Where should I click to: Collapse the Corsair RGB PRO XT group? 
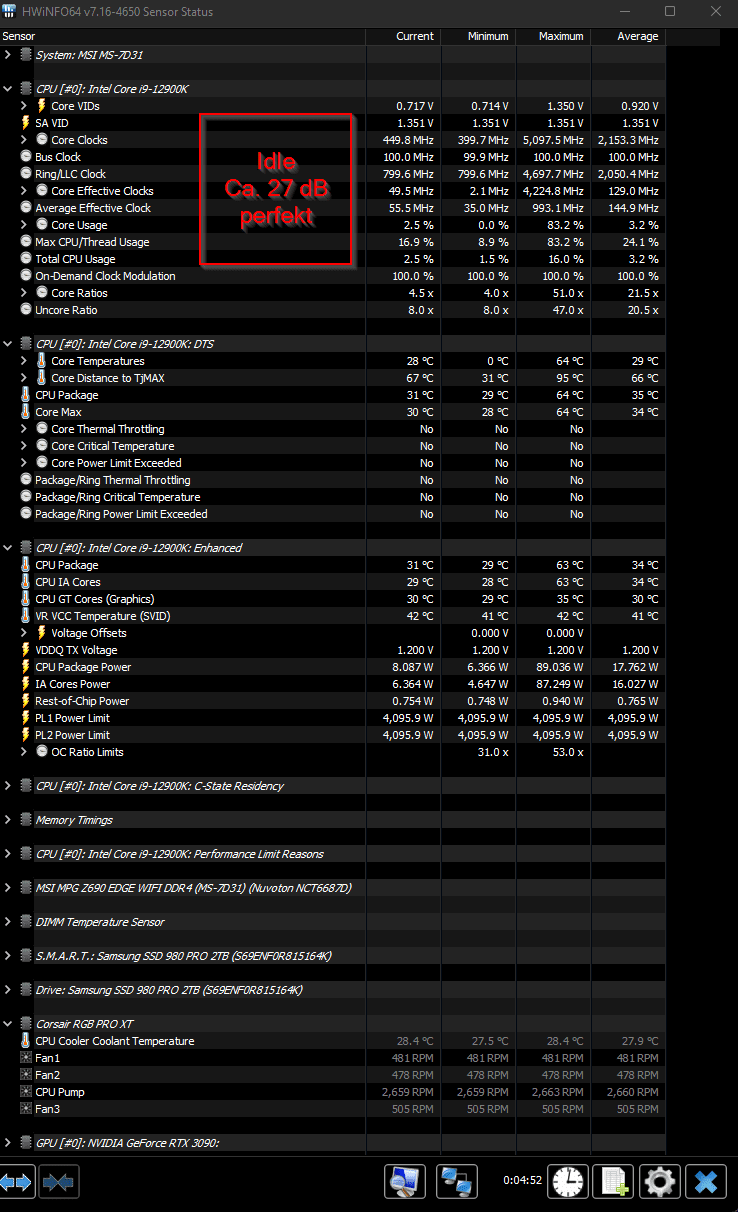[8, 1024]
